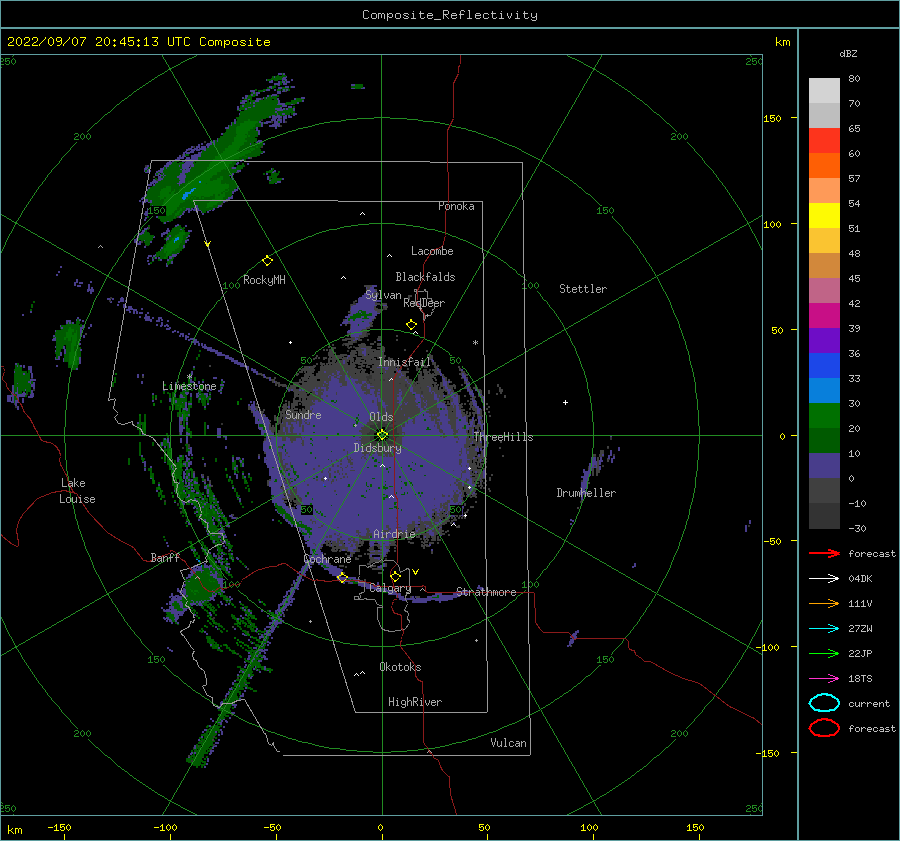The width and height of the screenshot is (900, 841).
Task: Click the red swatch in dBZ scale
Action: click(824, 141)
